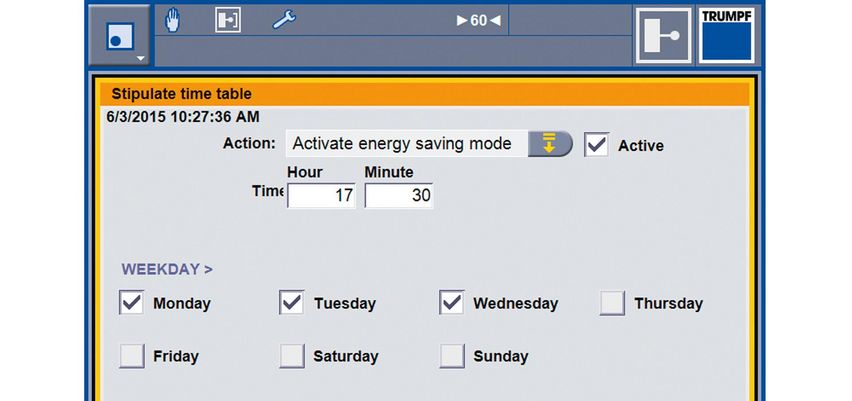The image size is (852, 401).
Task: Enable the Sunday checkbox
Action: [452, 355]
